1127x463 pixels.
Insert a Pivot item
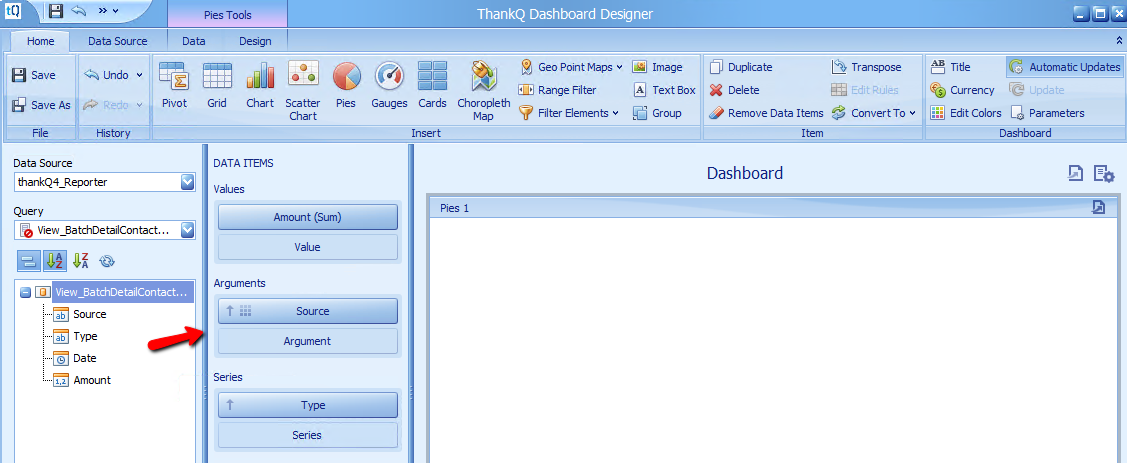(174, 86)
